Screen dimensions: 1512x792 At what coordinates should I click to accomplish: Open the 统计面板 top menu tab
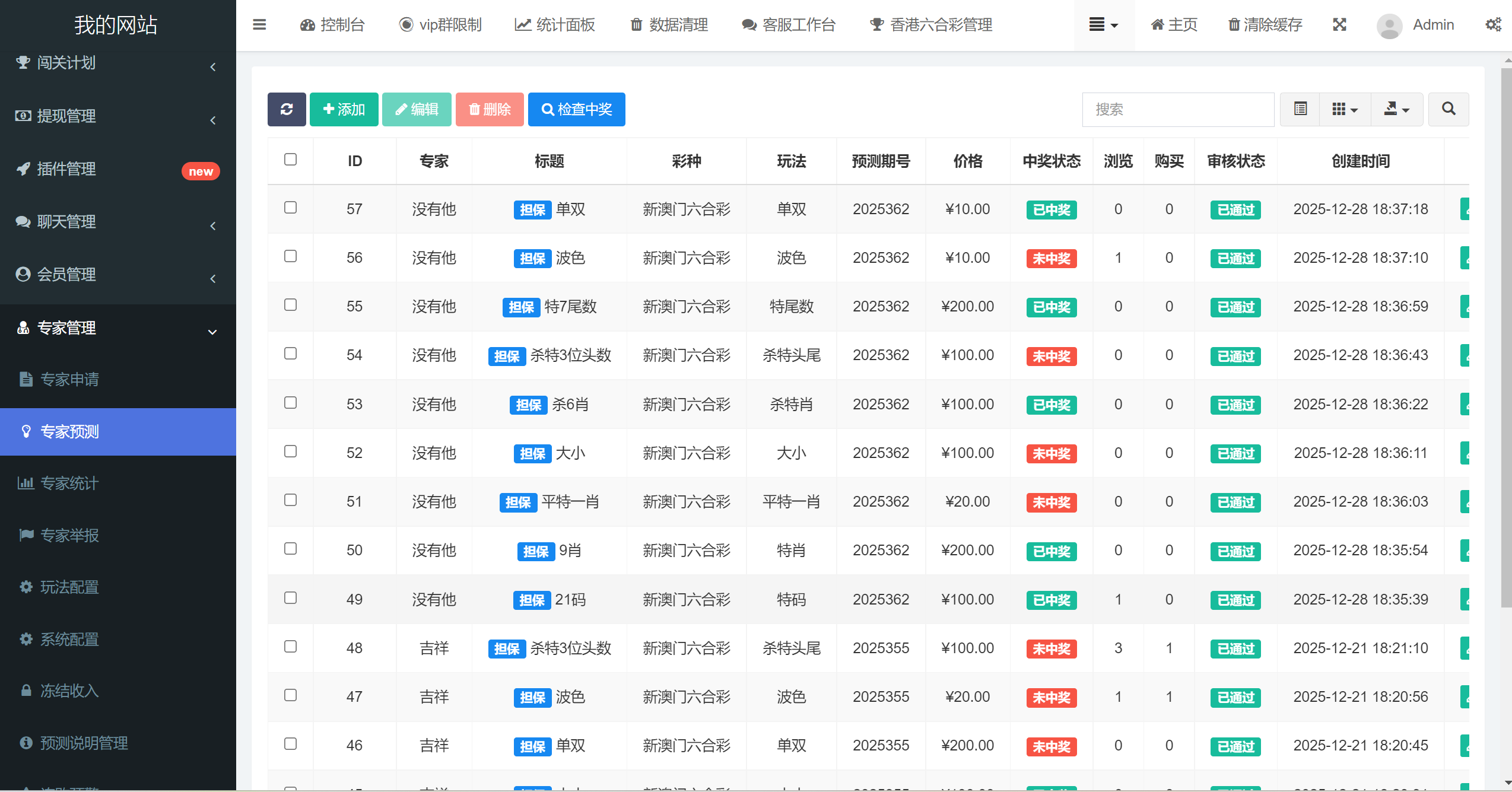[555, 25]
